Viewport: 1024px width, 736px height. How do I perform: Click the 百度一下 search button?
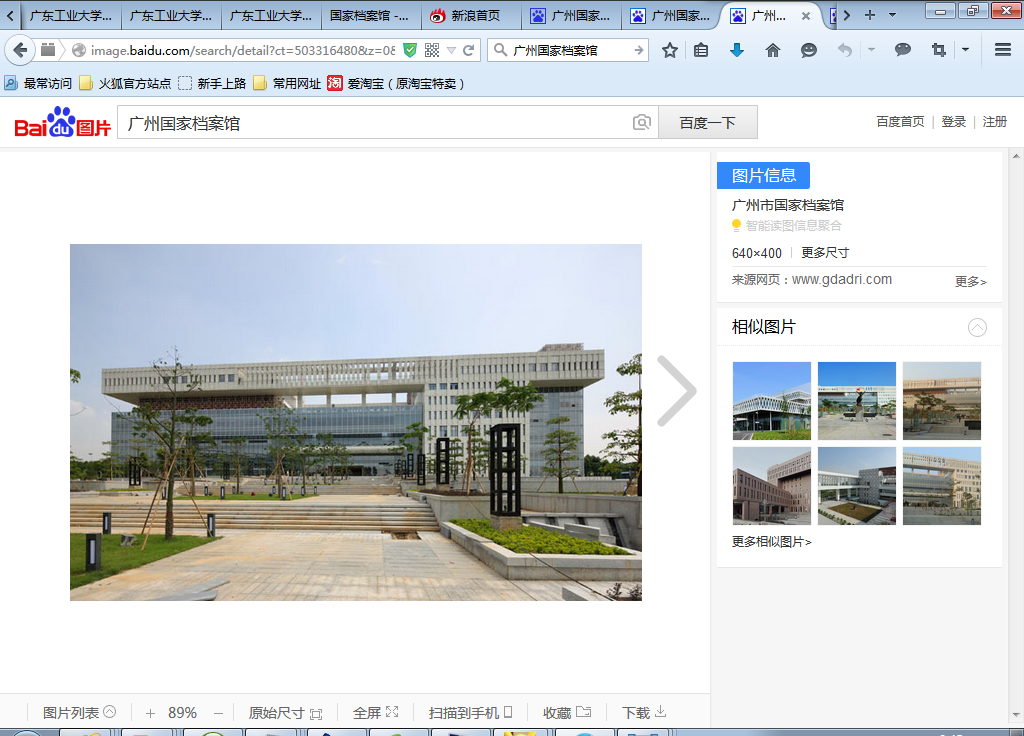click(x=707, y=123)
